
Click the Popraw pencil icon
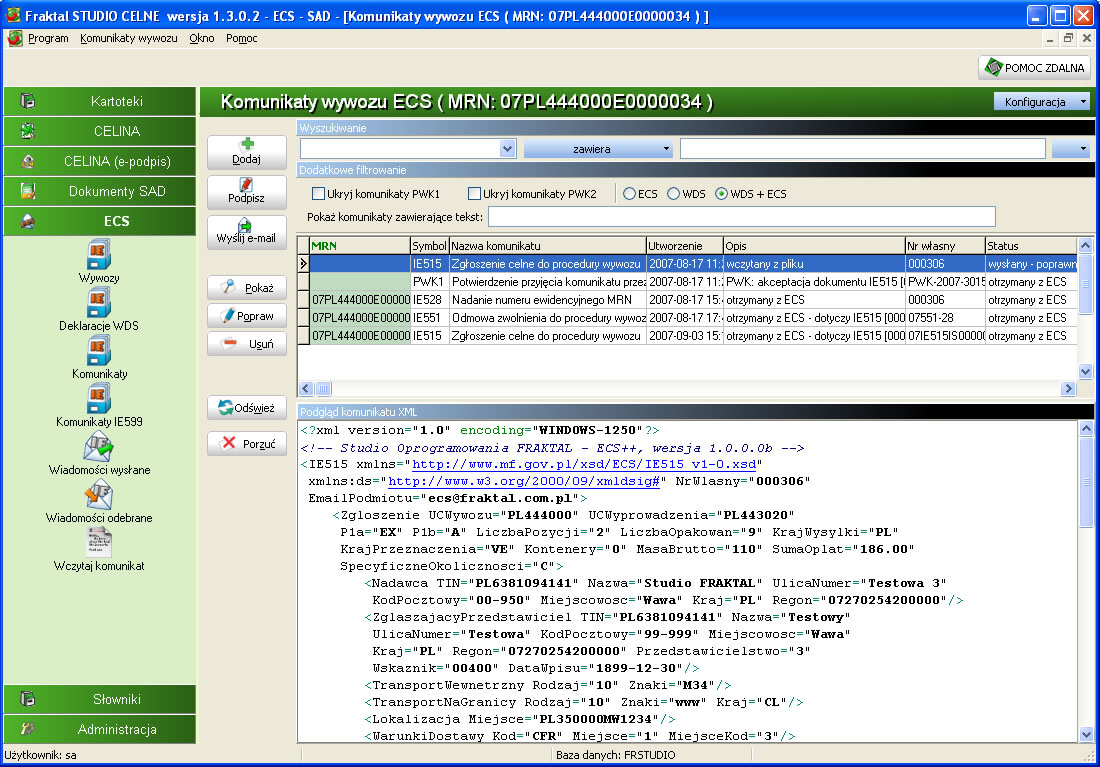227,316
